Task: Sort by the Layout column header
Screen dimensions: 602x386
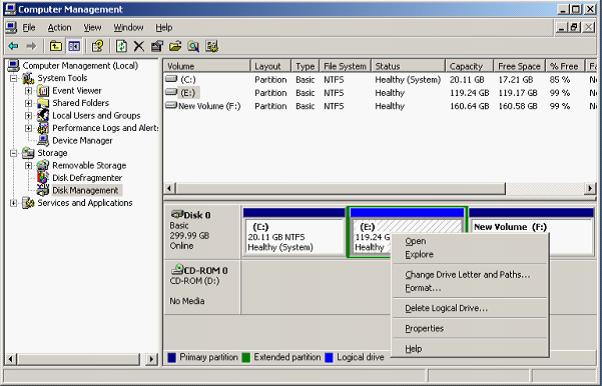Action: pos(271,66)
